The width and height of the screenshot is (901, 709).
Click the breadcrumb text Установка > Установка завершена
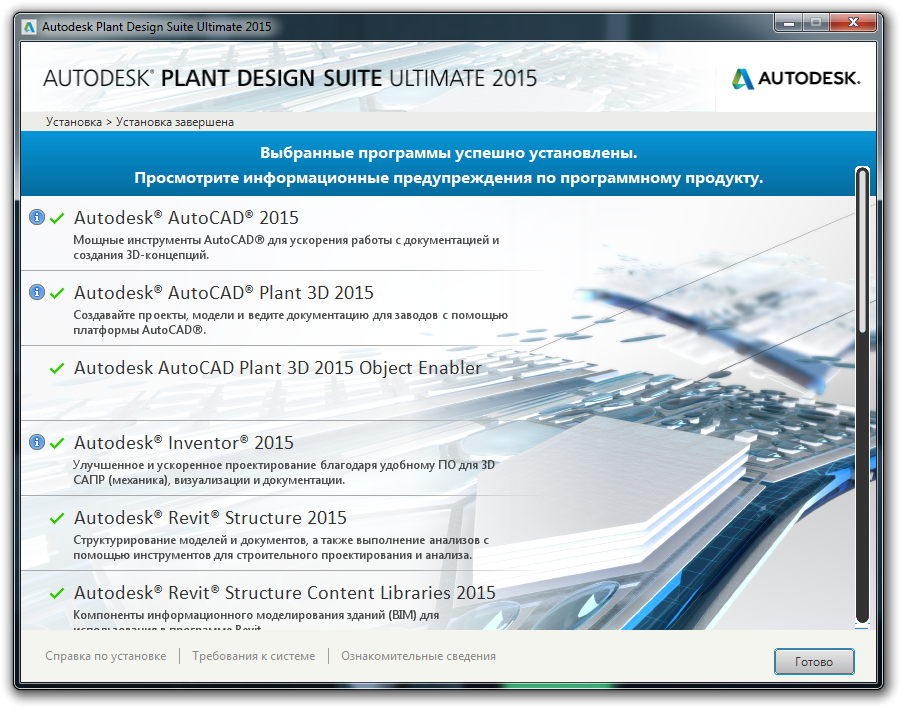click(x=140, y=122)
